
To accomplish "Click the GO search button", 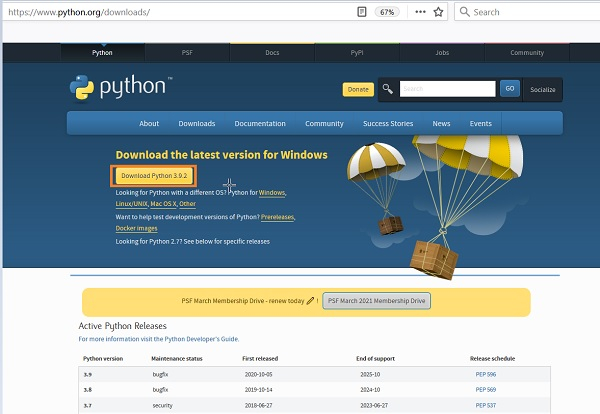I will 510,89.
